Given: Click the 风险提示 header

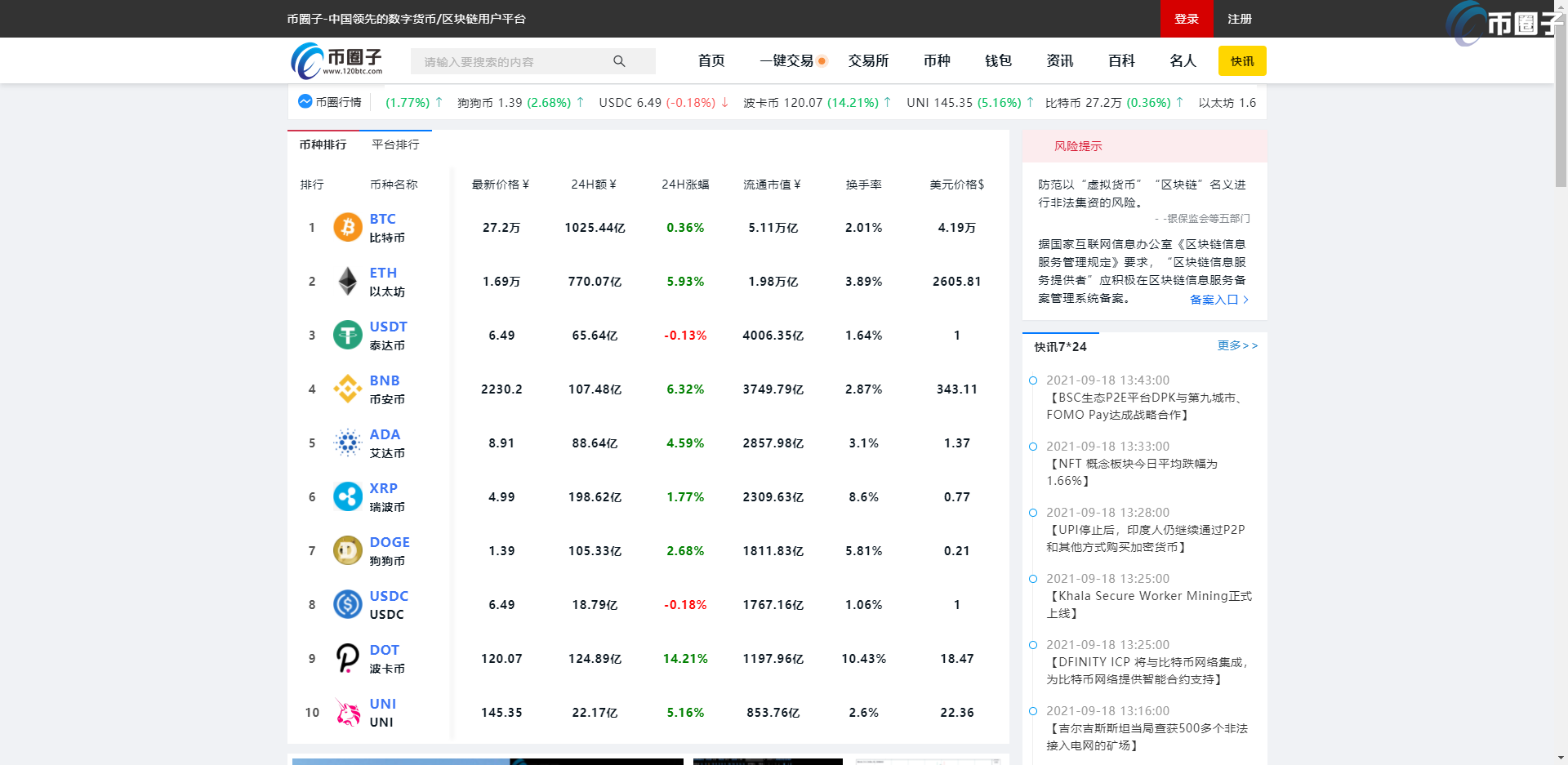Looking at the screenshot, I should click(x=1078, y=146).
